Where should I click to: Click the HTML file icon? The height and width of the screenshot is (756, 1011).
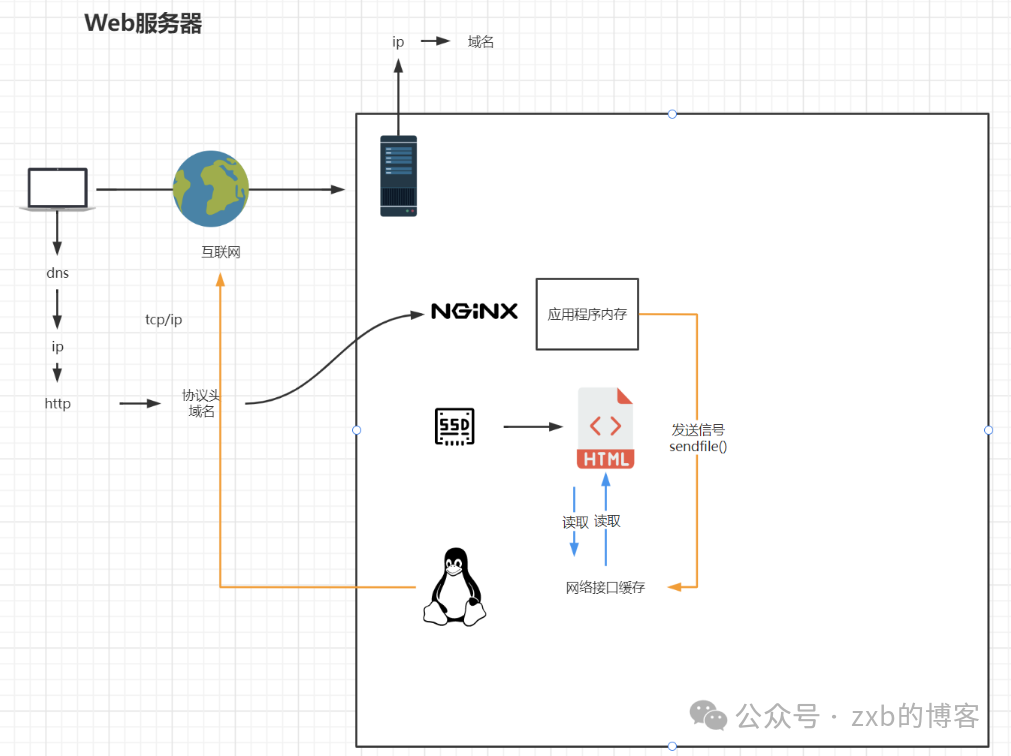(605, 428)
